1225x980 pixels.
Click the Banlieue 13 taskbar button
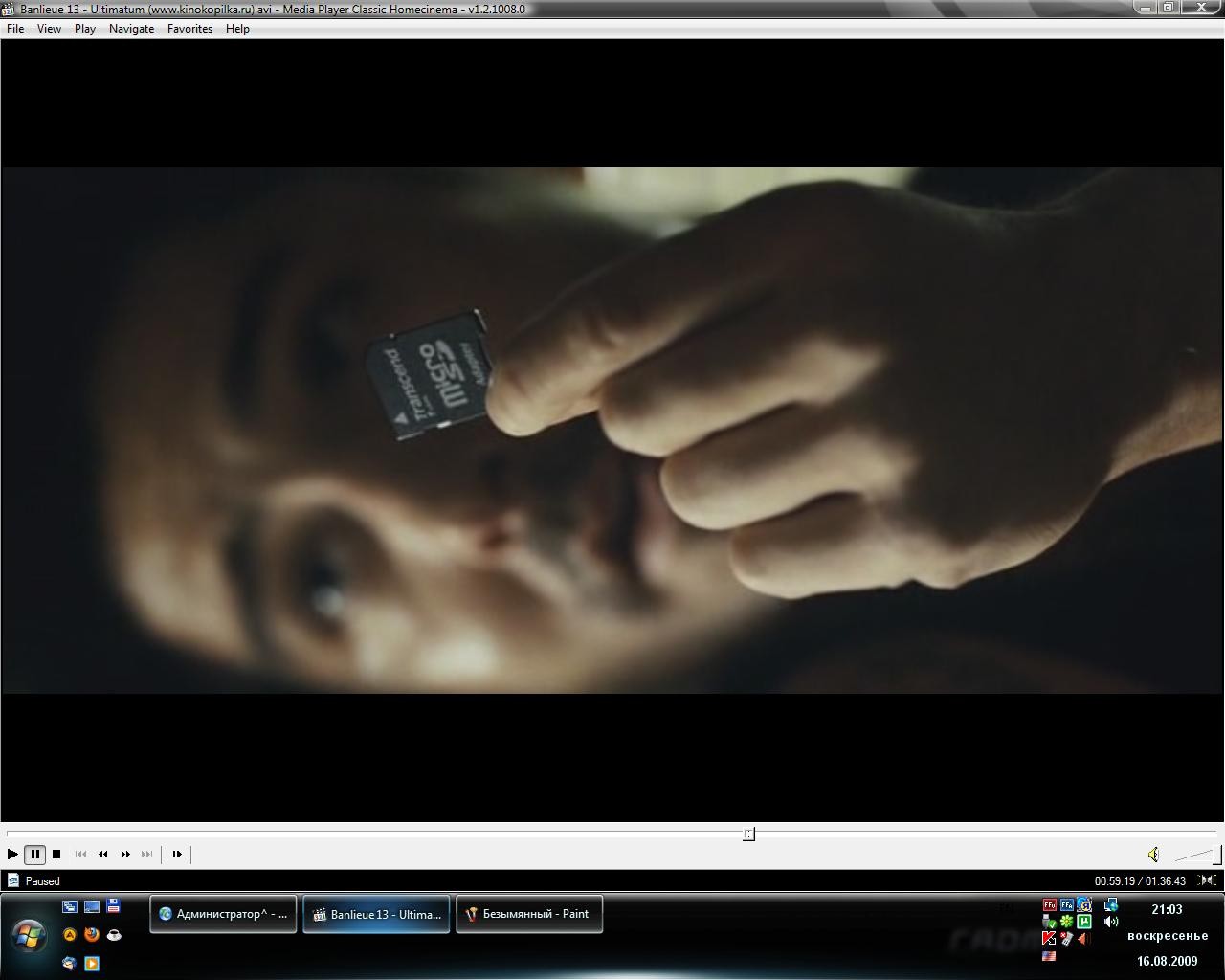tap(376, 914)
